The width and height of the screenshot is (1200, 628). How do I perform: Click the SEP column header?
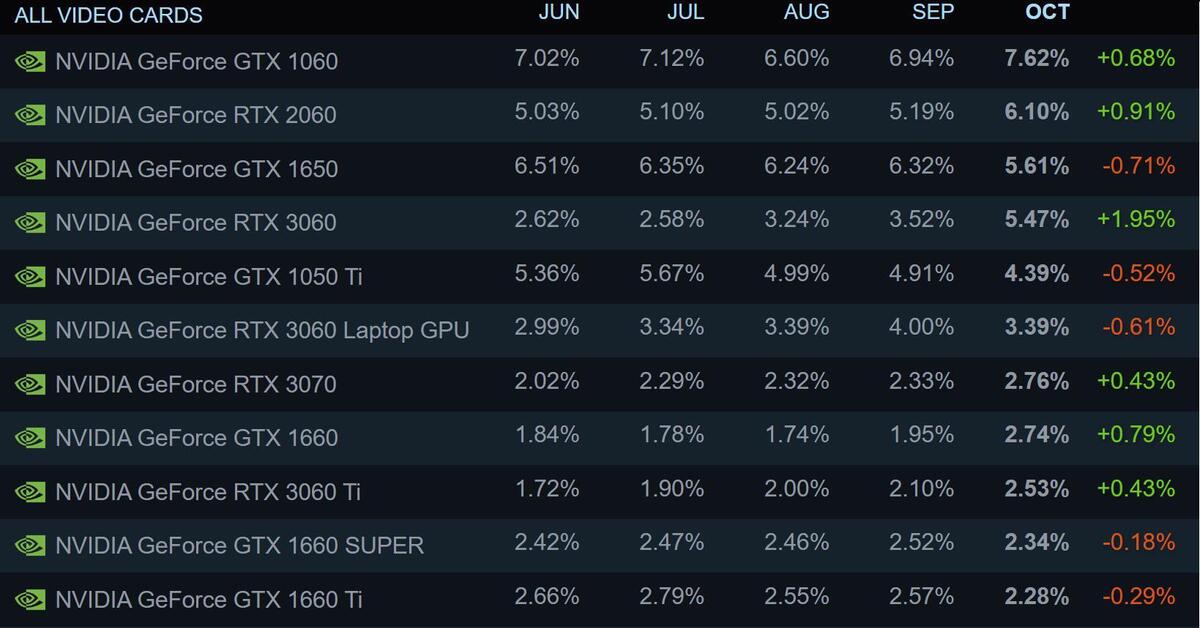pyautogui.click(x=933, y=12)
